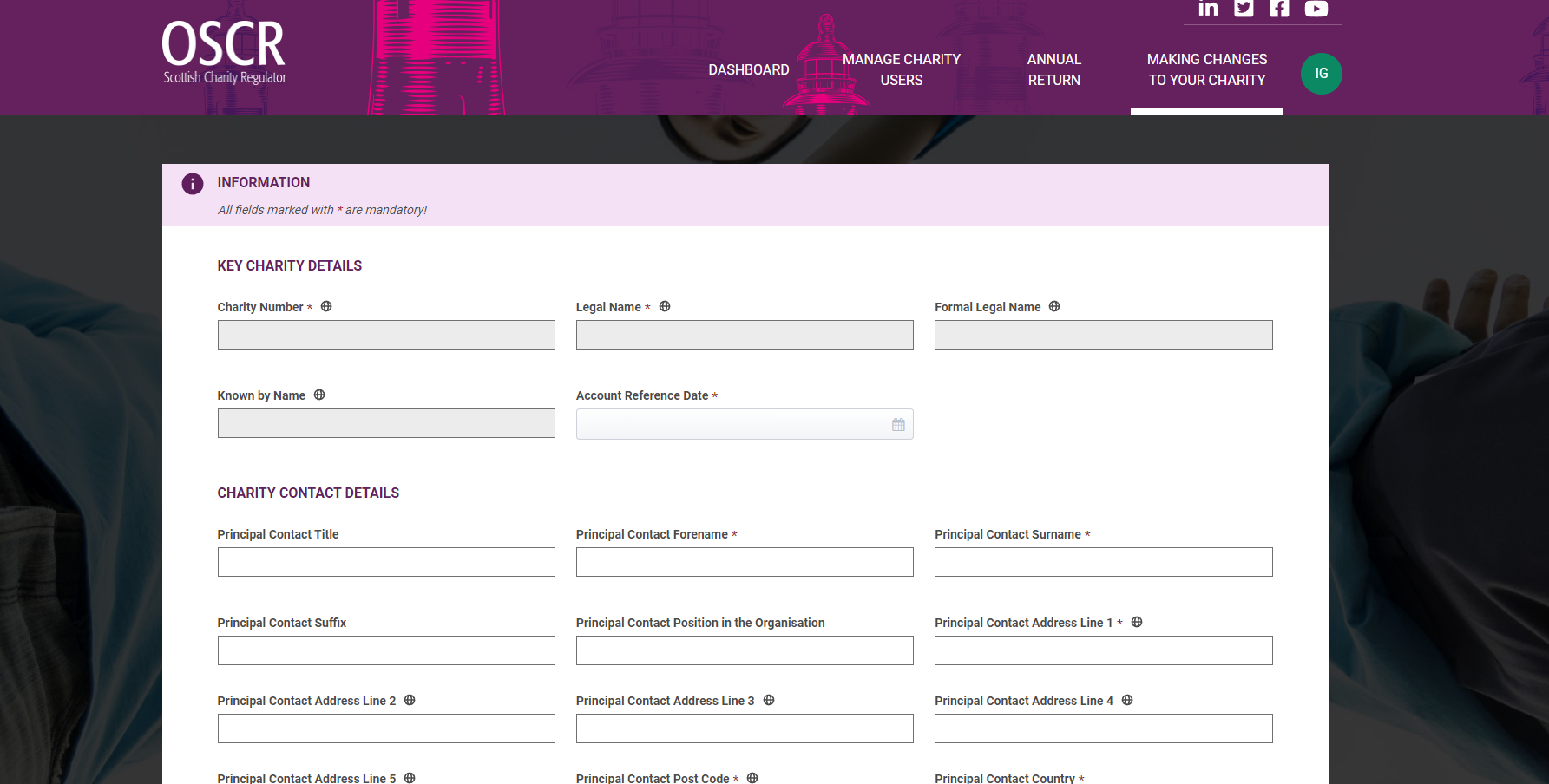Open the YouTube social icon
This screenshot has height=784, width=1549.
(x=1316, y=8)
